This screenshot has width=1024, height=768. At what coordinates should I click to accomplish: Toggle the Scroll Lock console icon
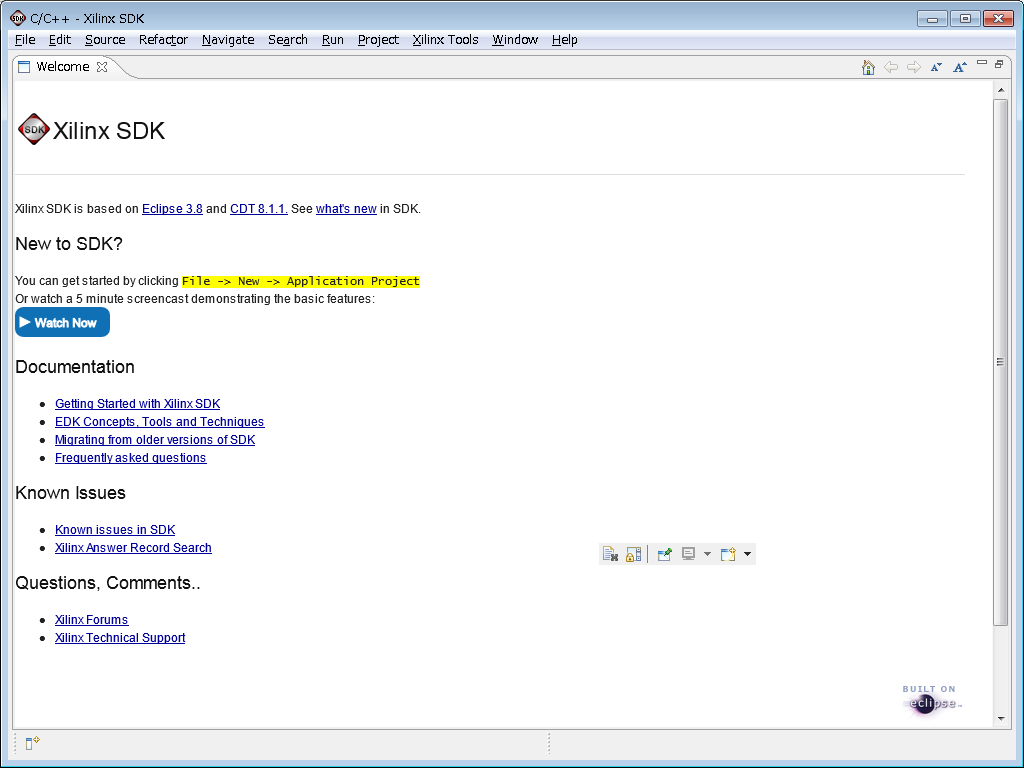point(633,554)
